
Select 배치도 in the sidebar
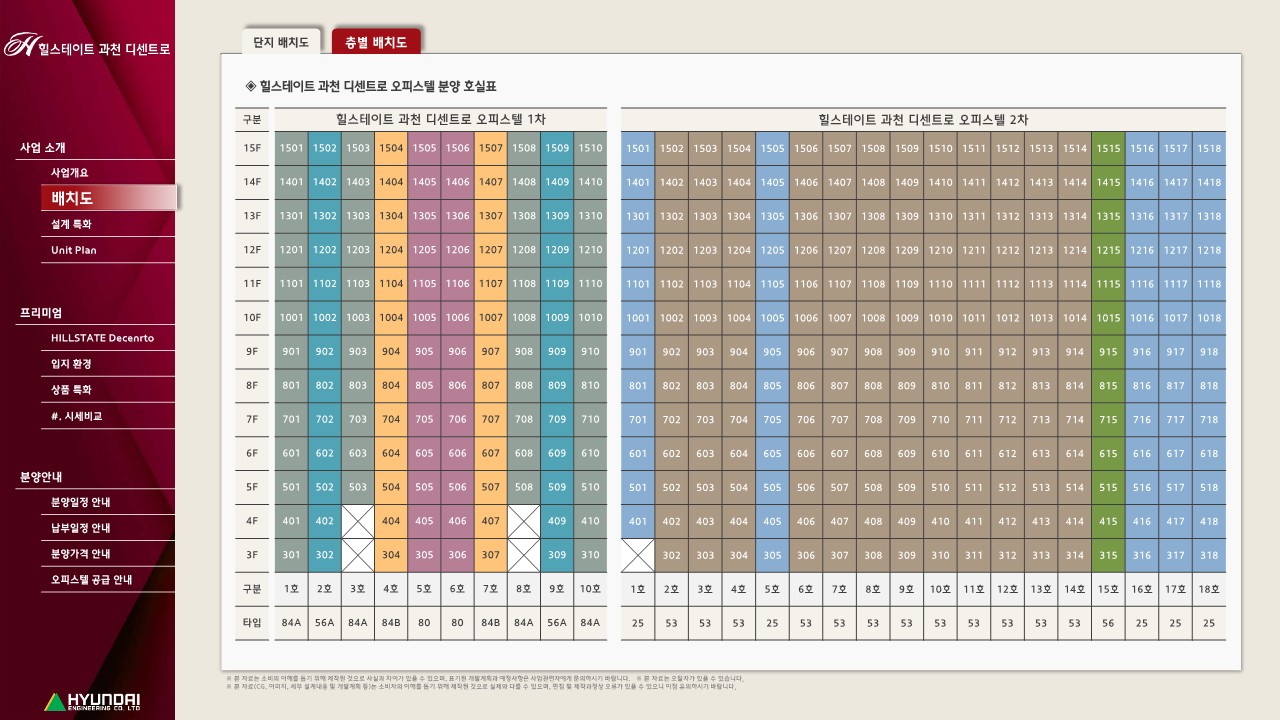pos(108,198)
